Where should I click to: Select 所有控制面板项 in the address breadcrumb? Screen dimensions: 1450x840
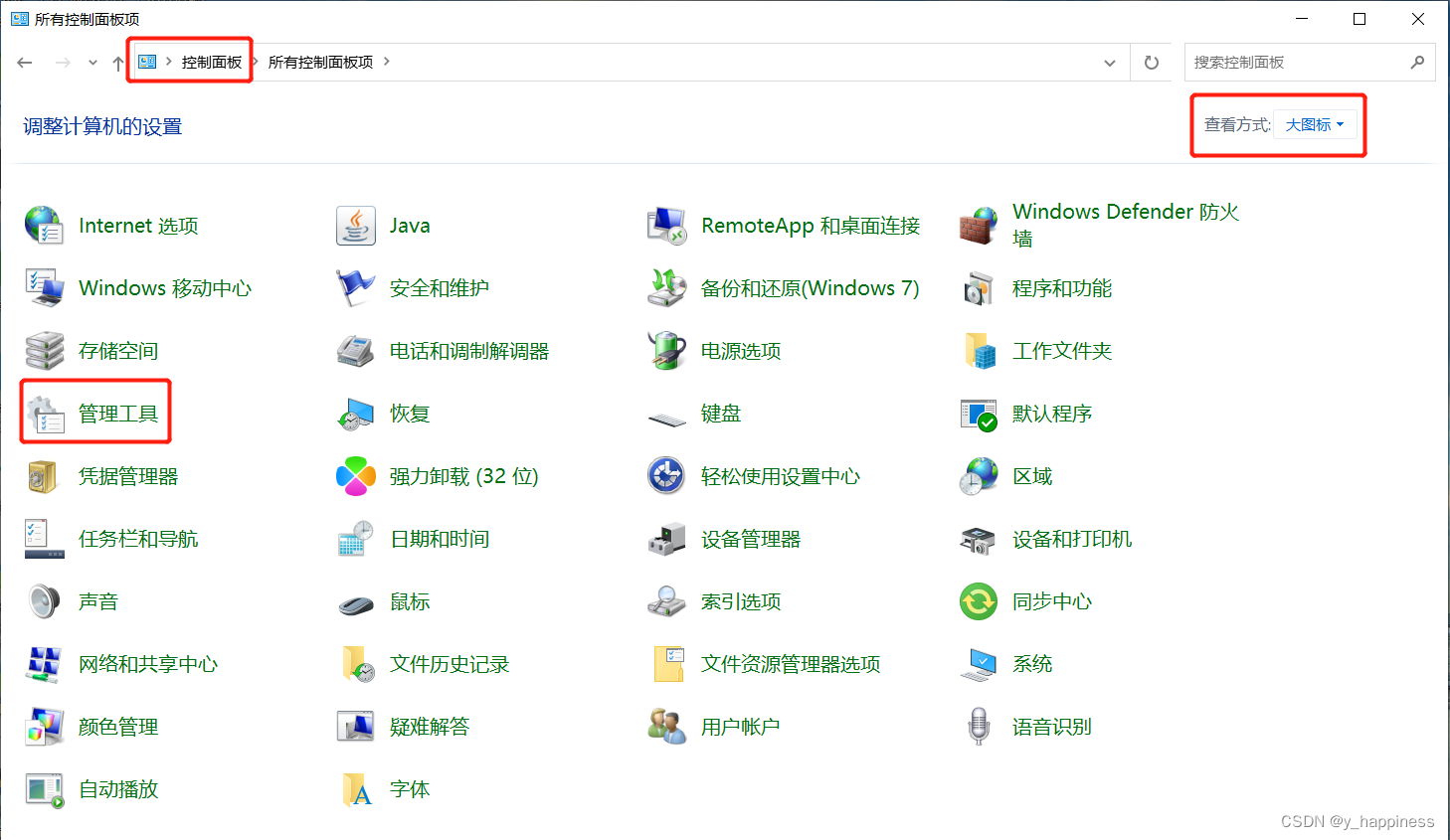(x=320, y=62)
